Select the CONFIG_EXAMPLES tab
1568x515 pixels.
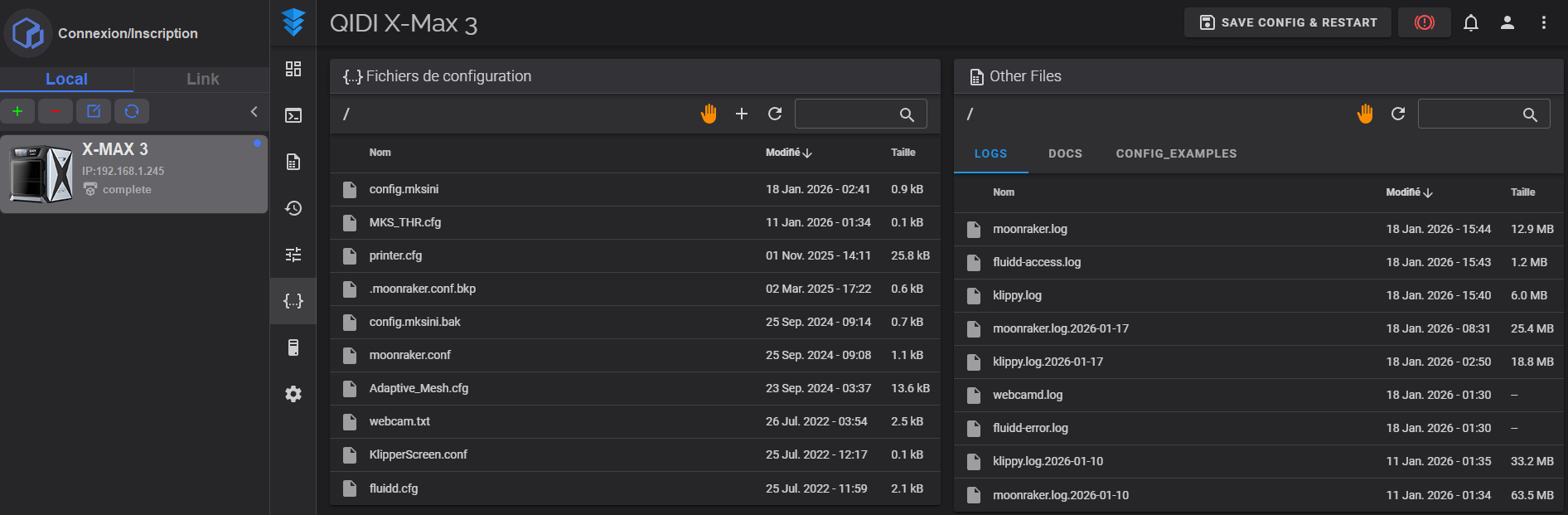click(1176, 153)
